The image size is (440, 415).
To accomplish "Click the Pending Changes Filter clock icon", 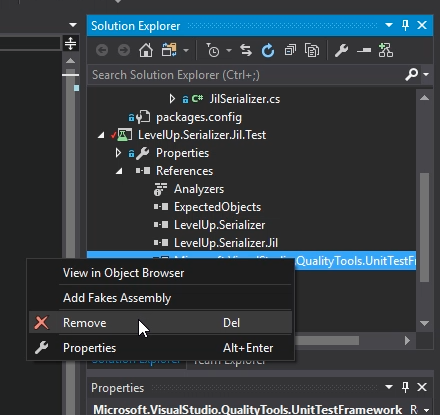I will click(x=212, y=51).
